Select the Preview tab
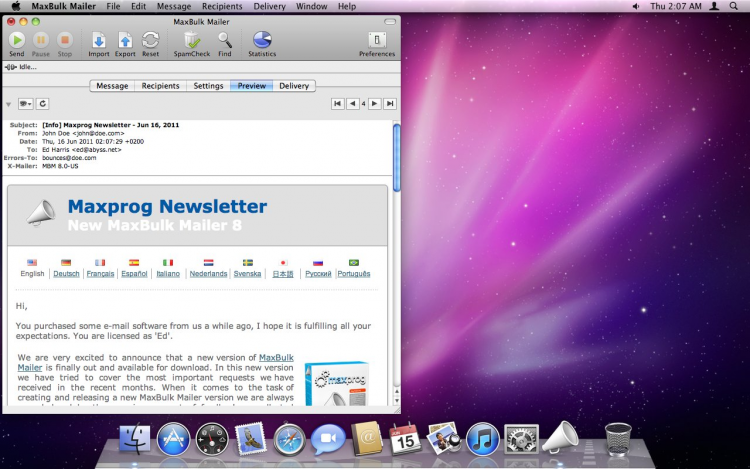The width and height of the screenshot is (750, 469). click(252, 86)
